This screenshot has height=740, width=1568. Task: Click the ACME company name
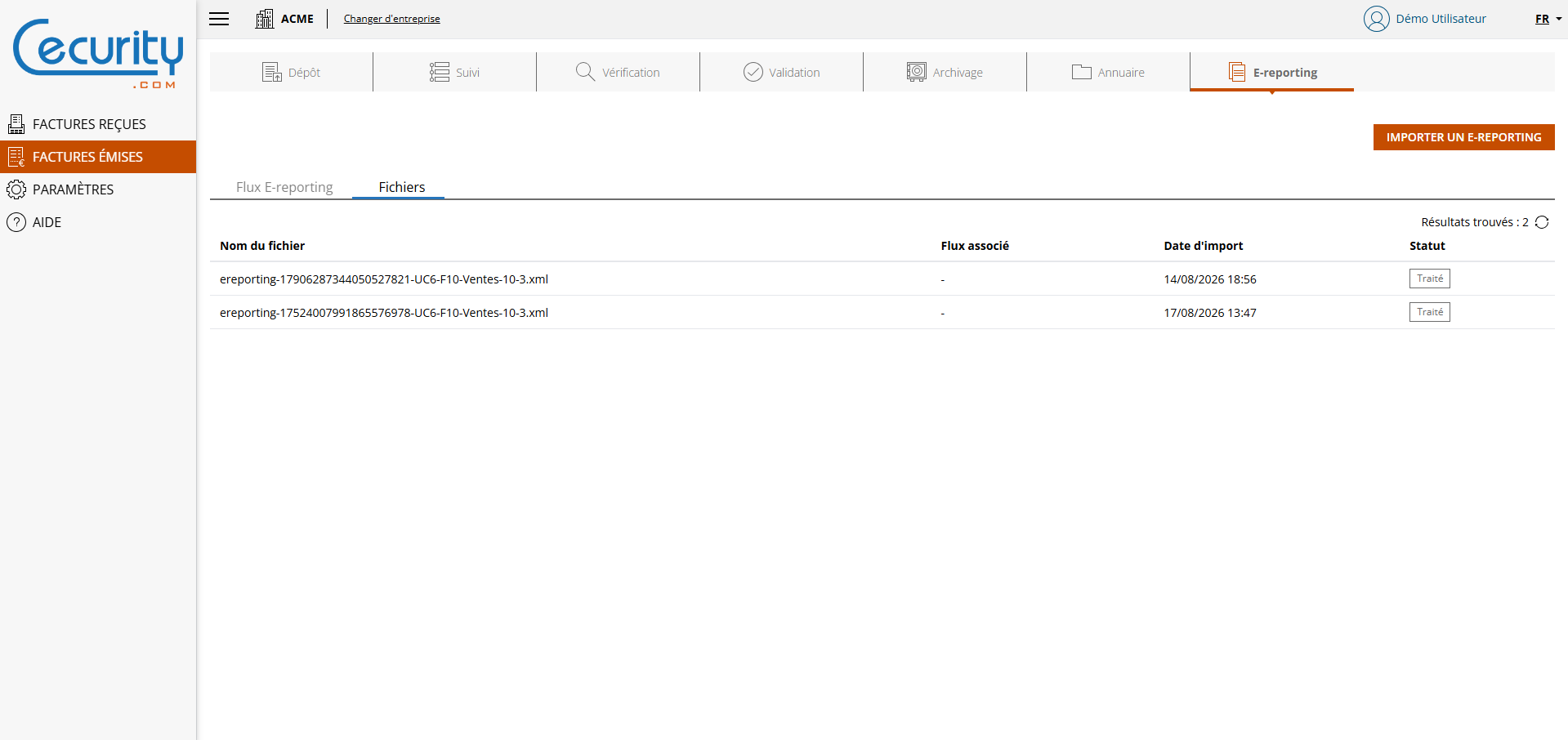297,19
